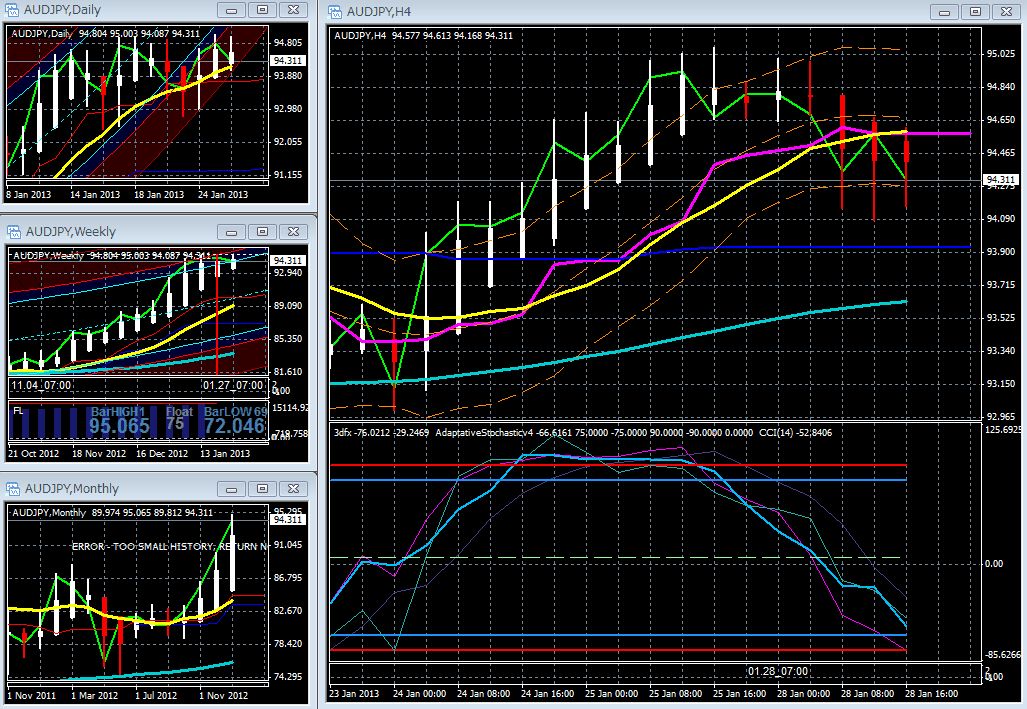Minimize the AUDJPY,H4 chart window
The image size is (1027, 709).
pos(944,12)
